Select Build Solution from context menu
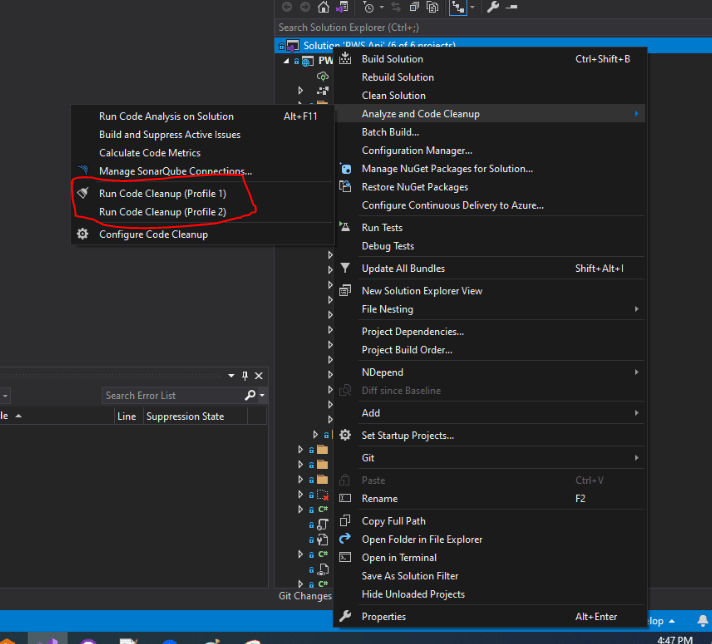The image size is (712, 644). [490, 59]
